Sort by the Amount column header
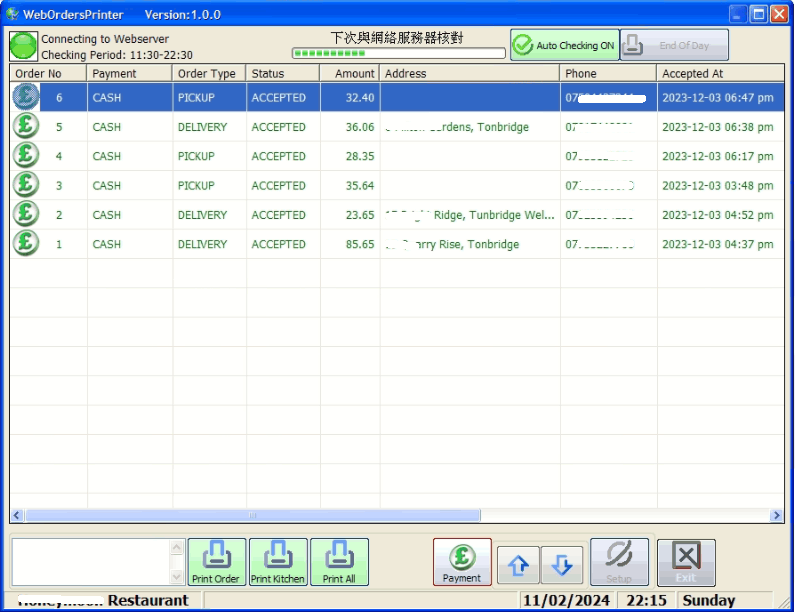Screen dimensions: 795x612 coord(349,73)
